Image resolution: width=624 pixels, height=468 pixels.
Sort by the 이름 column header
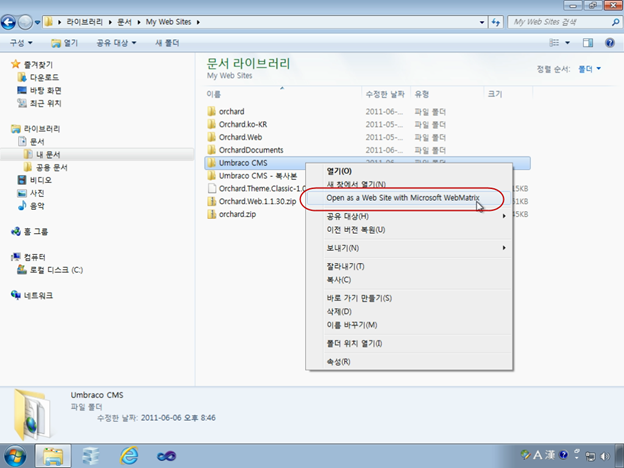coord(283,94)
